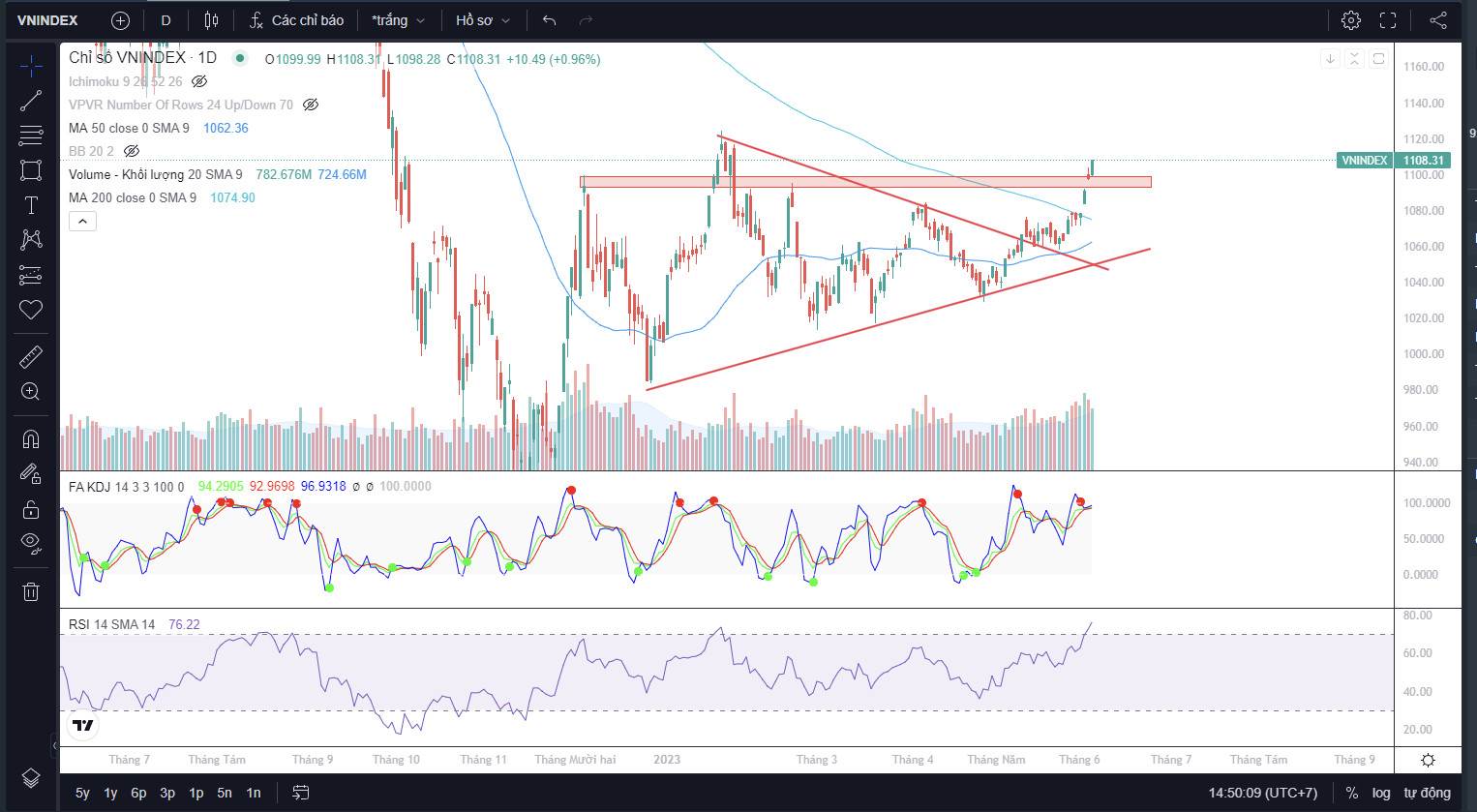The height and width of the screenshot is (812, 1477).
Task: Toggle magnet mode
Action: [31, 439]
